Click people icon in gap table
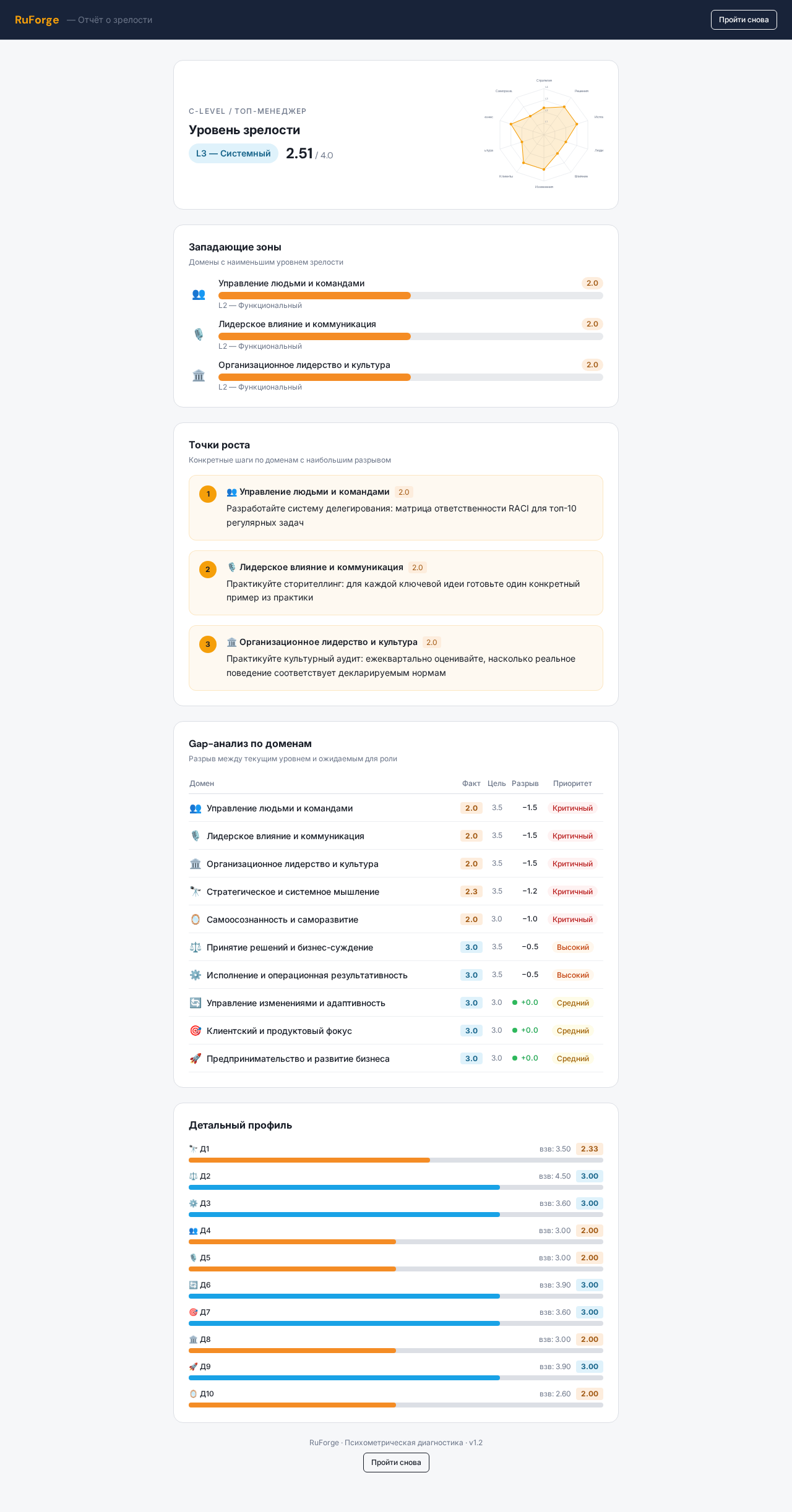This screenshot has height=1512, width=792. point(196,808)
